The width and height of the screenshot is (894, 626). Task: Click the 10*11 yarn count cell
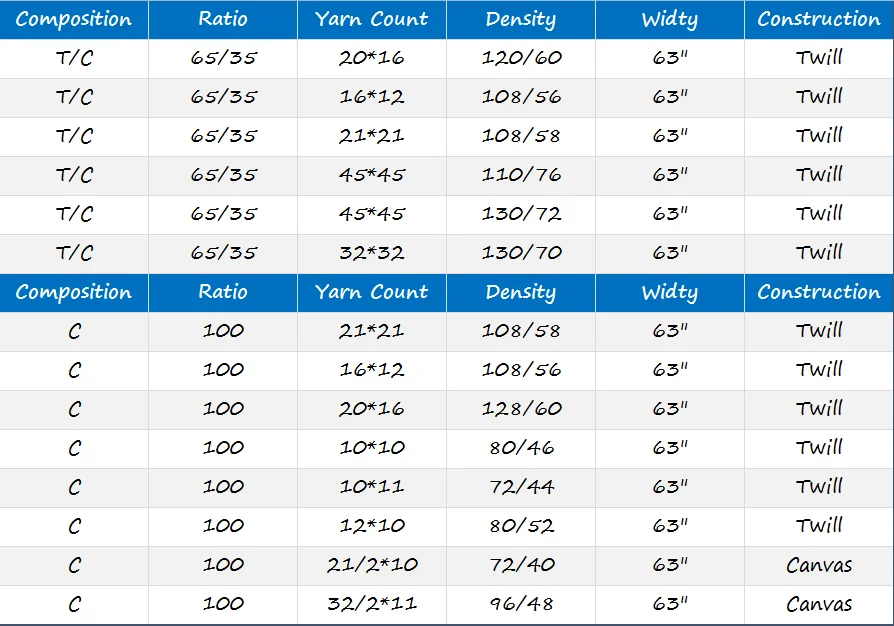(x=372, y=487)
